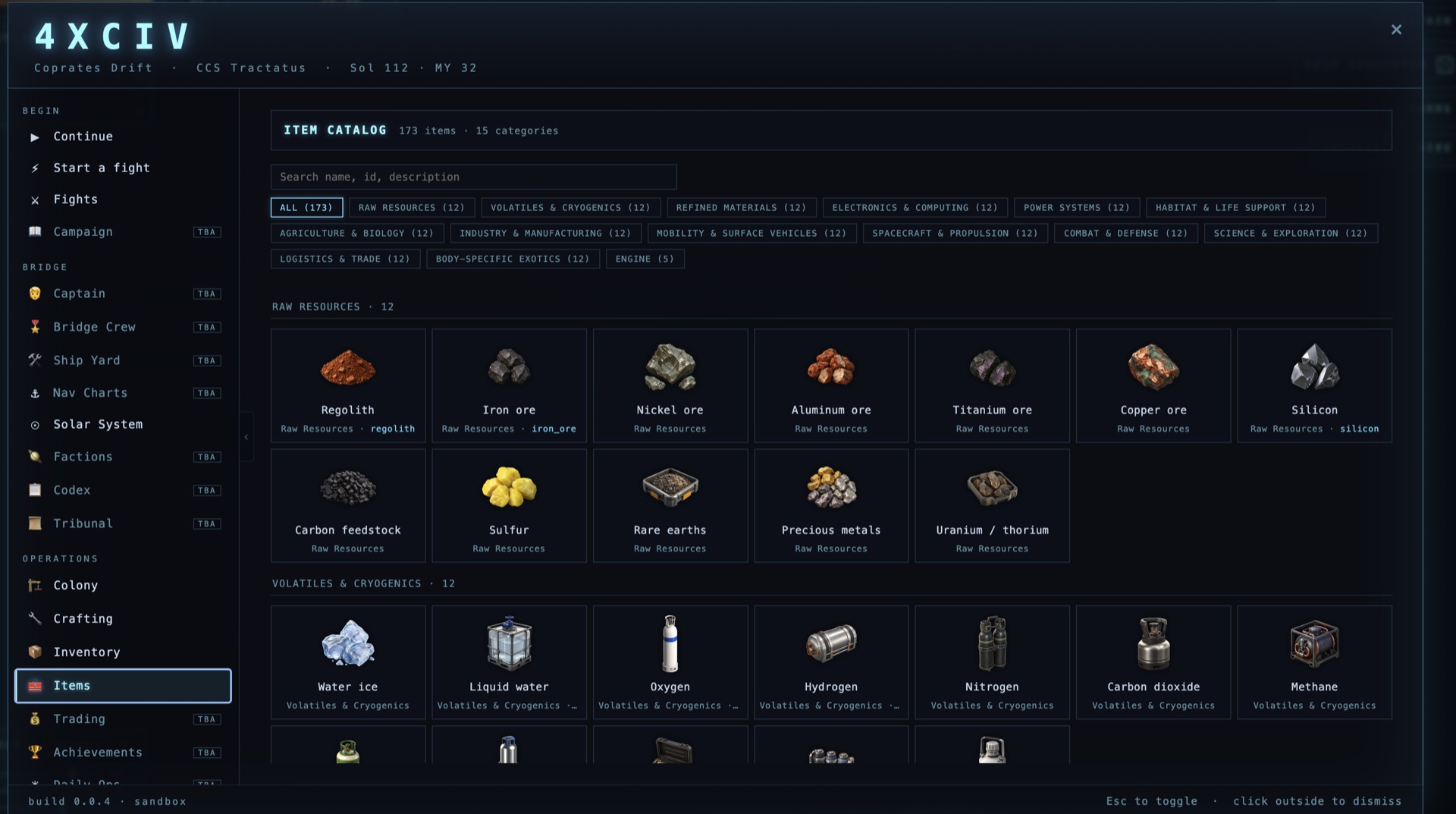Filter by Raw Resources (12) tab
Viewport: 1456px width, 814px height.
412,208
